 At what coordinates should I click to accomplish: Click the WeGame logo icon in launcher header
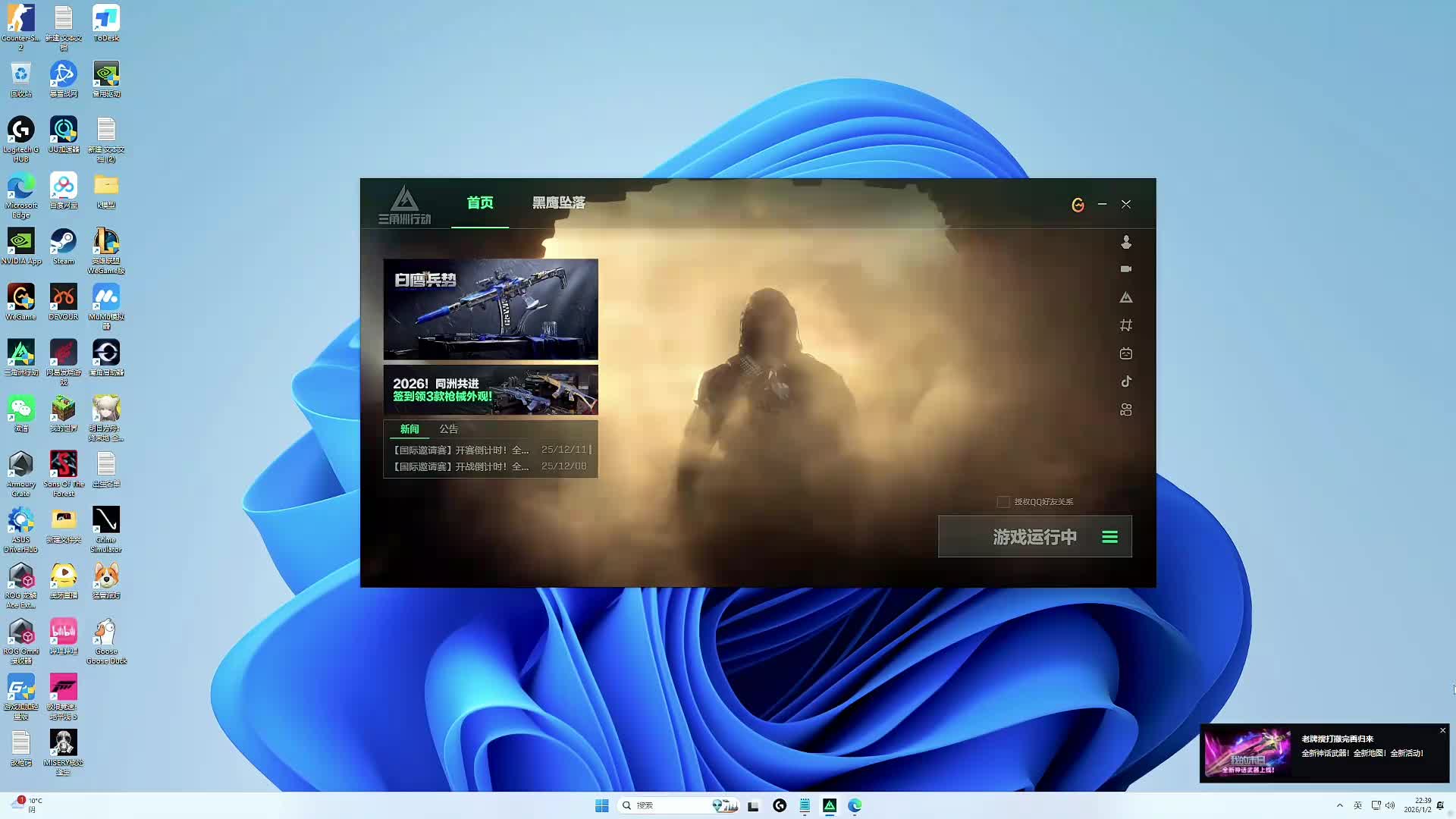tap(1078, 205)
